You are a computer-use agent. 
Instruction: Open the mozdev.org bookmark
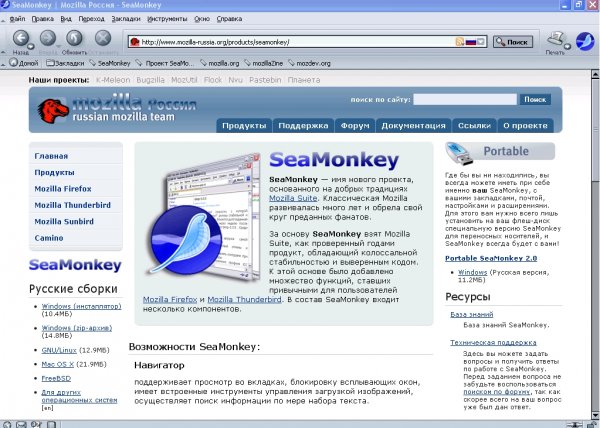click(309, 63)
